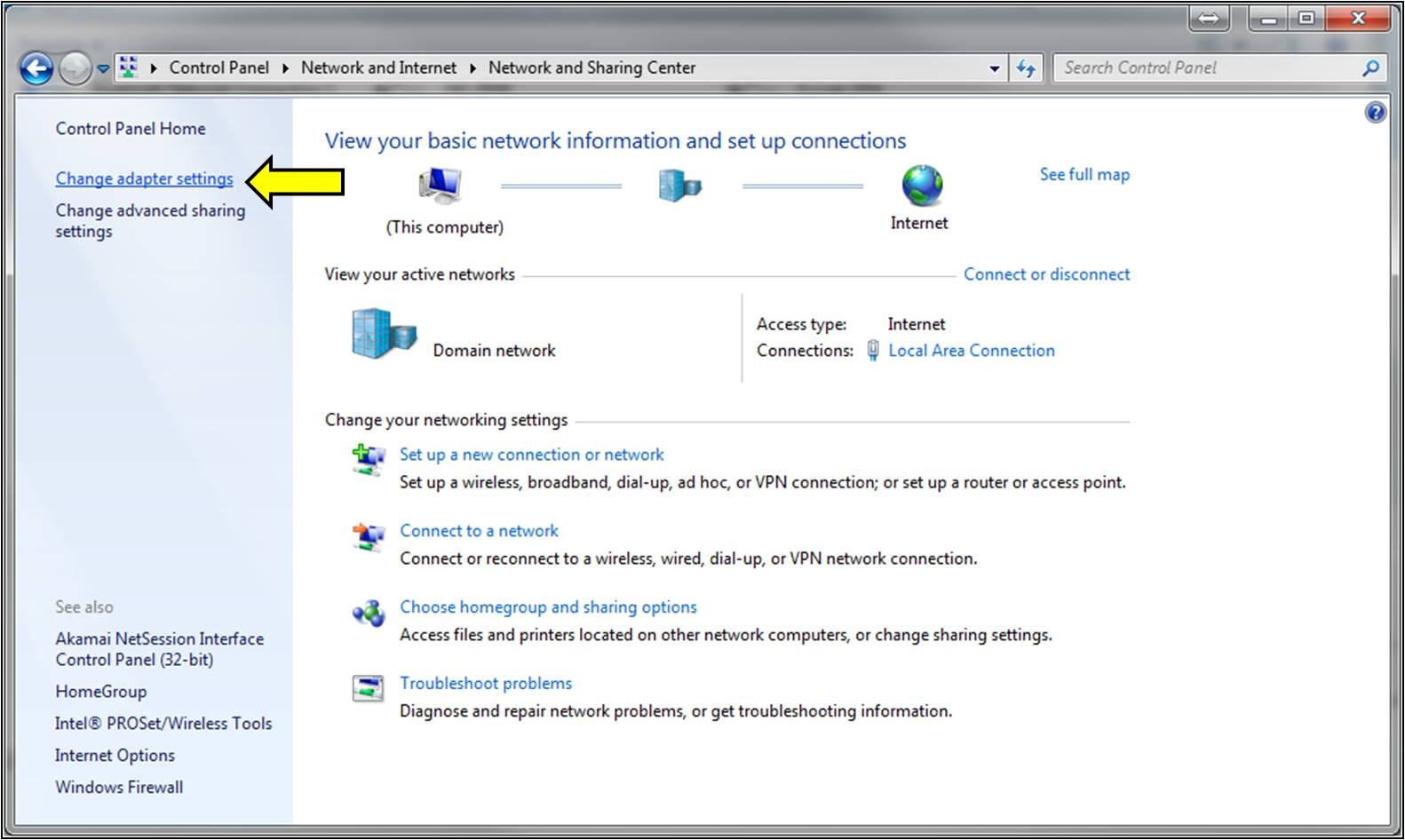Screen dimensions: 1405x840
Task: Click the Domain network label
Action: tap(494, 351)
